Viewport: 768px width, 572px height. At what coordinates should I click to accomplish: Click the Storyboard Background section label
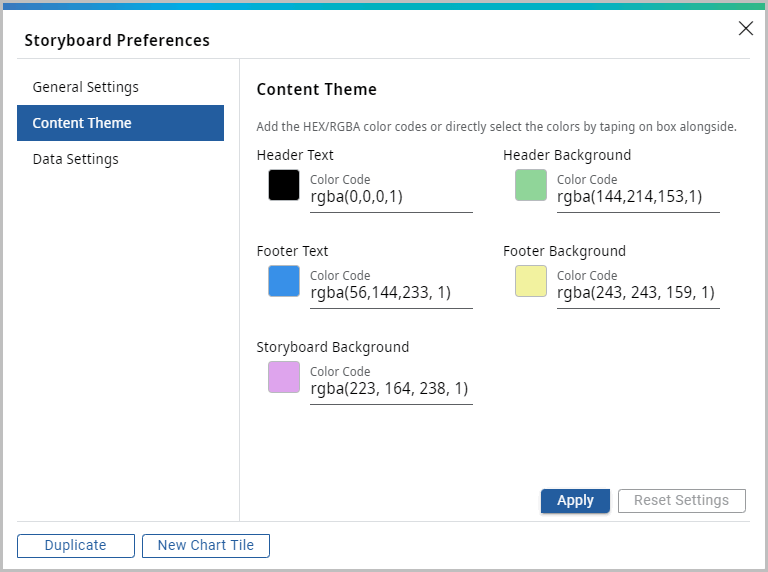click(x=333, y=347)
